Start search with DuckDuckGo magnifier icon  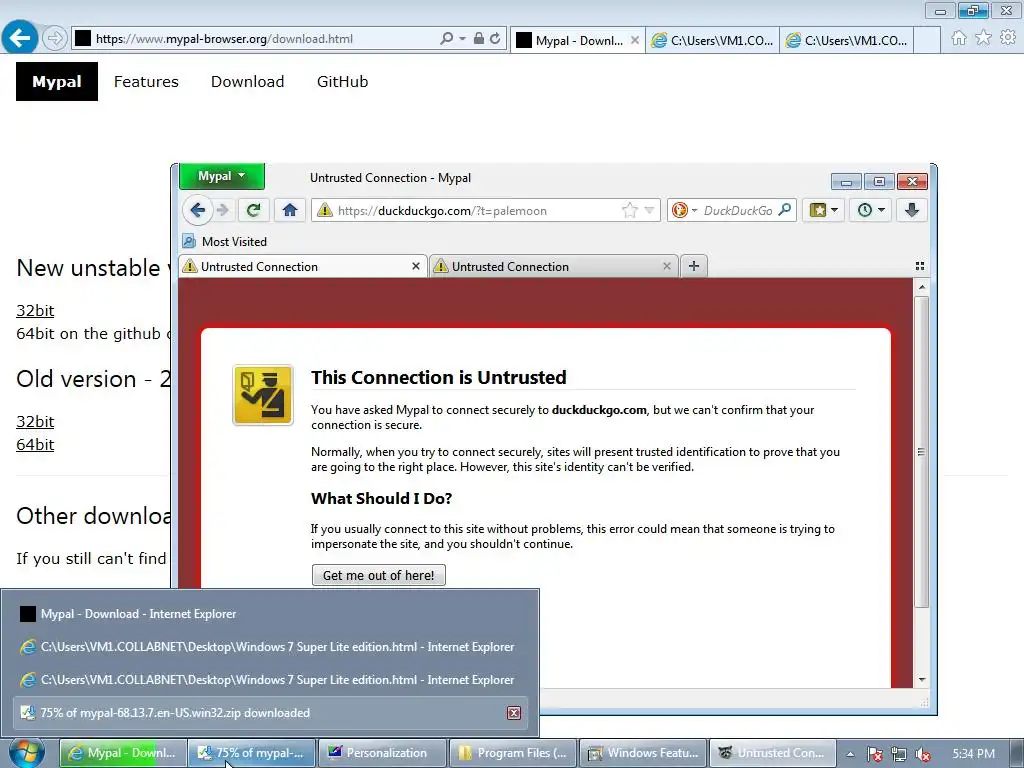click(x=786, y=210)
